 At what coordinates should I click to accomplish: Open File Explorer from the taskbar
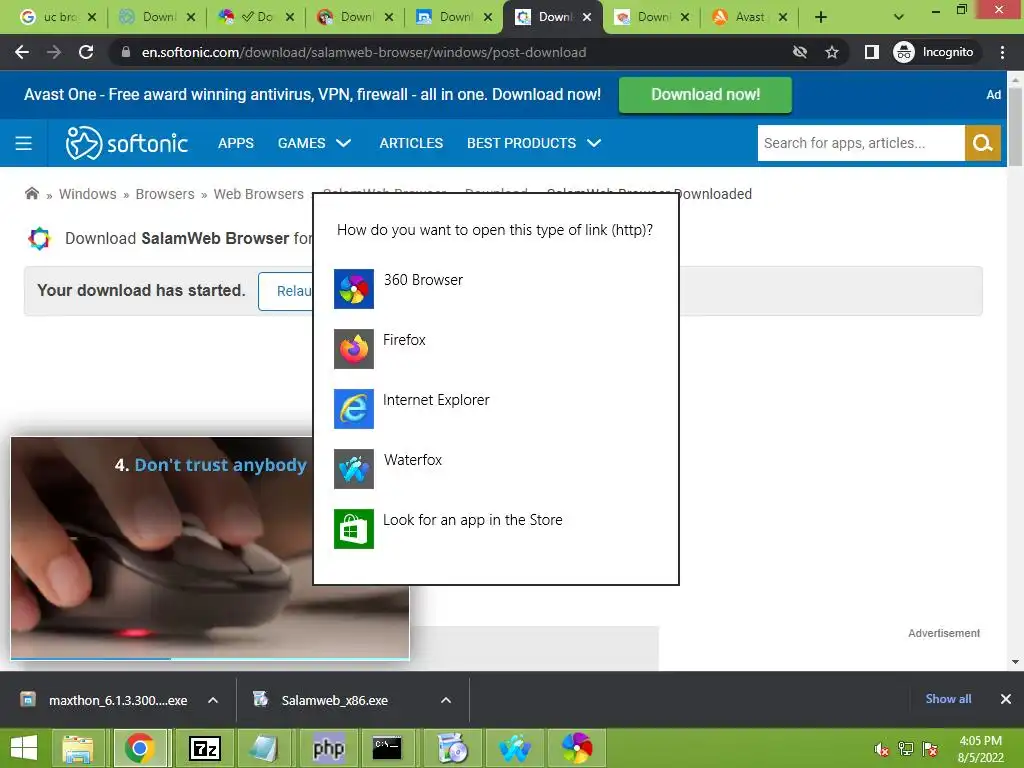(x=78, y=748)
